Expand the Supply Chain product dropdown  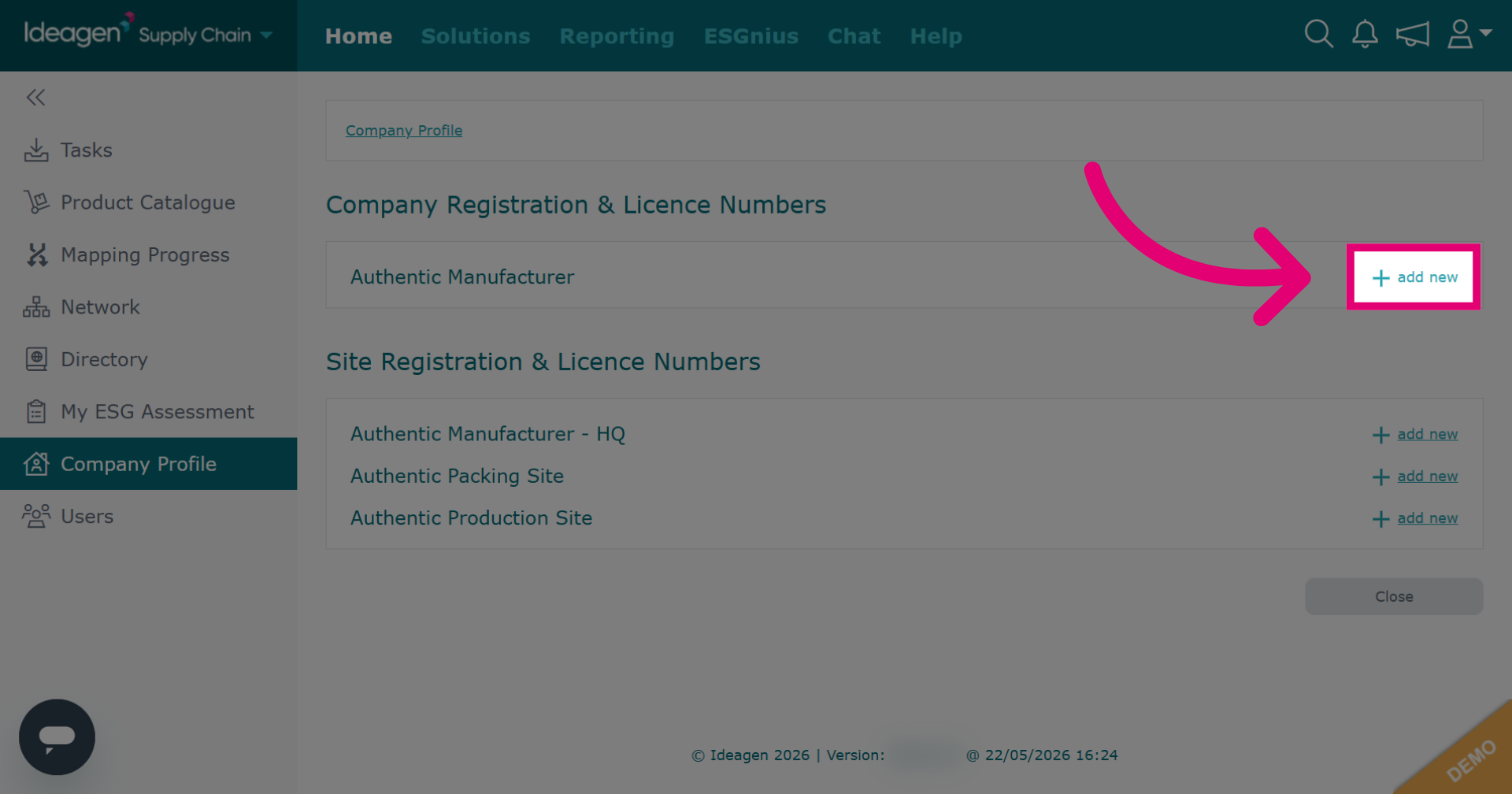pyautogui.click(x=267, y=35)
